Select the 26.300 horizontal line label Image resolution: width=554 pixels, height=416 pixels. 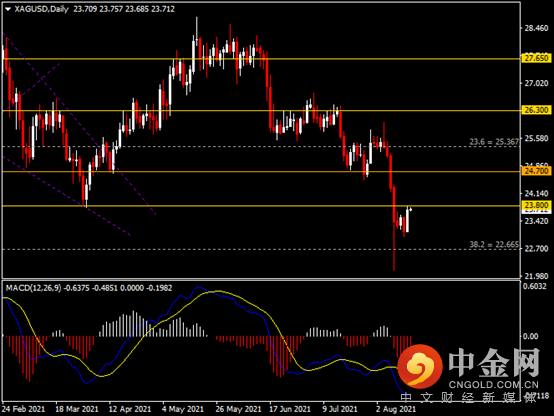coord(536,110)
